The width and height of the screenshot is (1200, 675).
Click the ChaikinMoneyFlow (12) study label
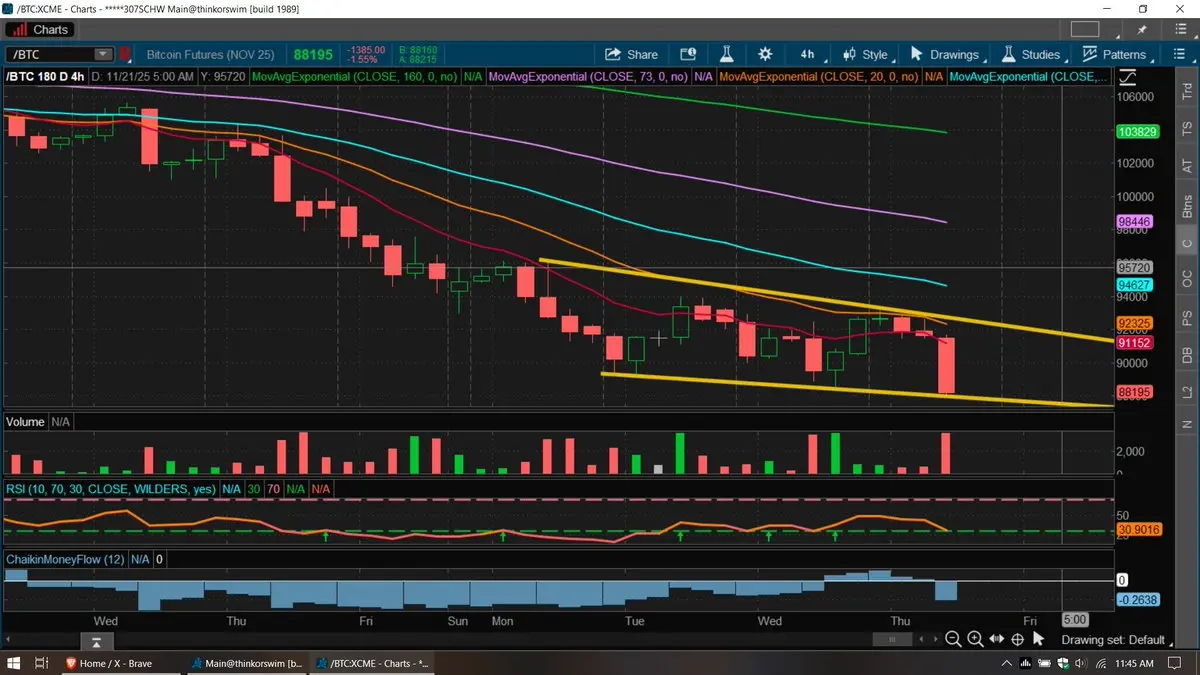pyautogui.click(x=65, y=559)
